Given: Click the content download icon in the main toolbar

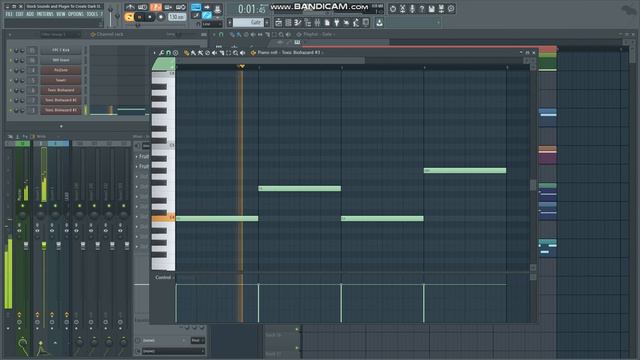Looking at the screenshot, I should pos(379,22).
